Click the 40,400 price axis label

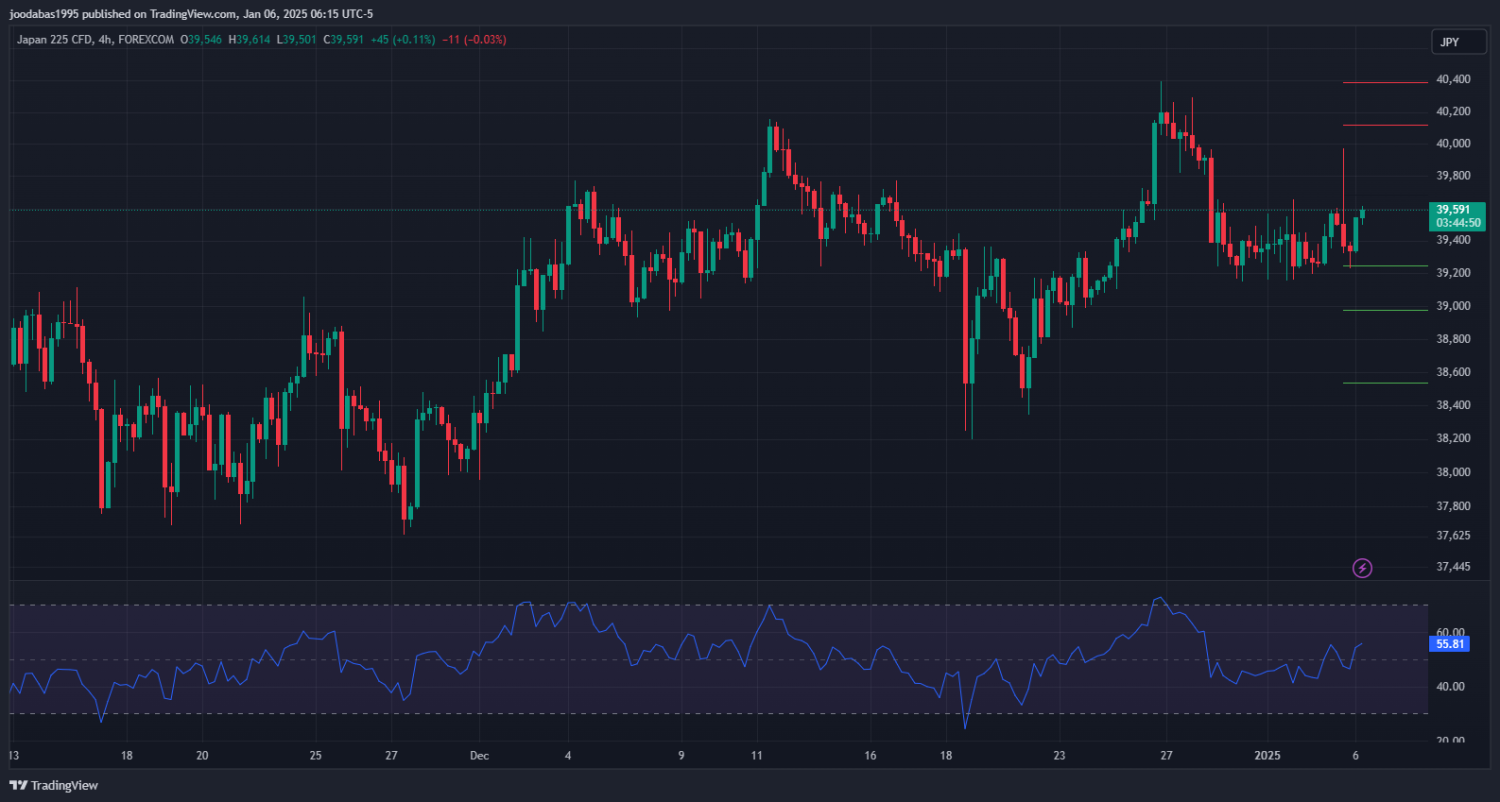click(x=1453, y=79)
